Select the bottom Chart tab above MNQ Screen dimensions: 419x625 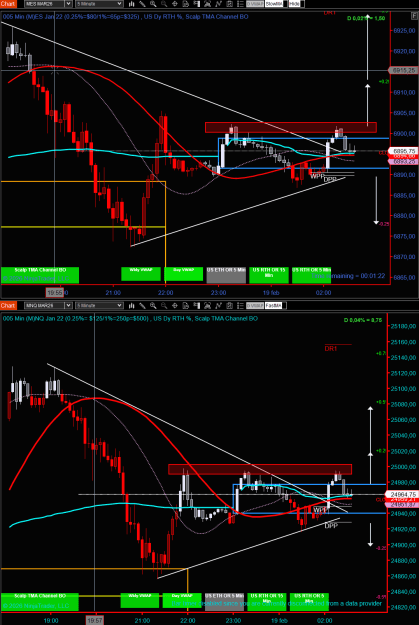coord(8,305)
